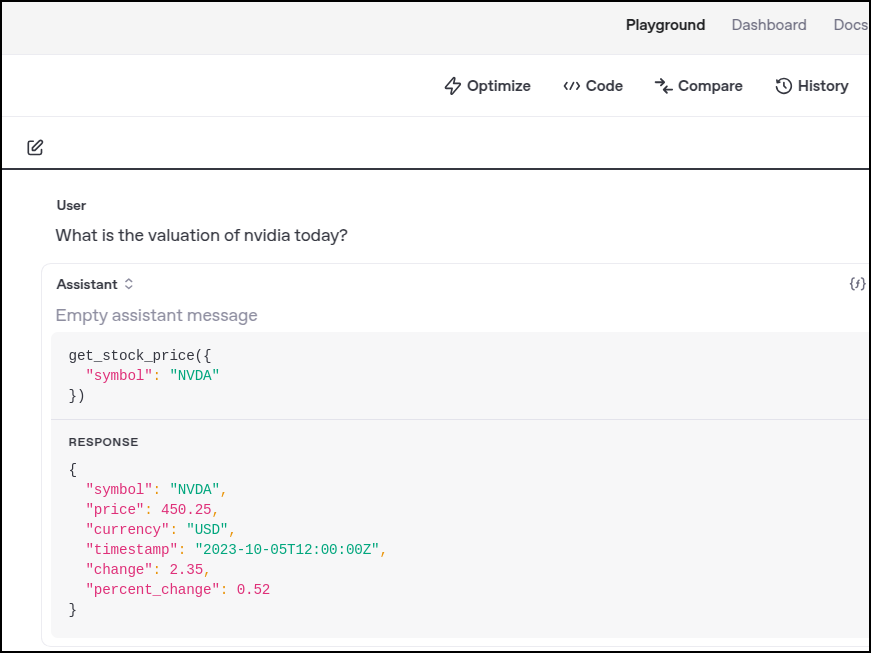Screen dimensions: 871x653
Task: Click the new chat pencil icon
Action: [x=35, y=148]
